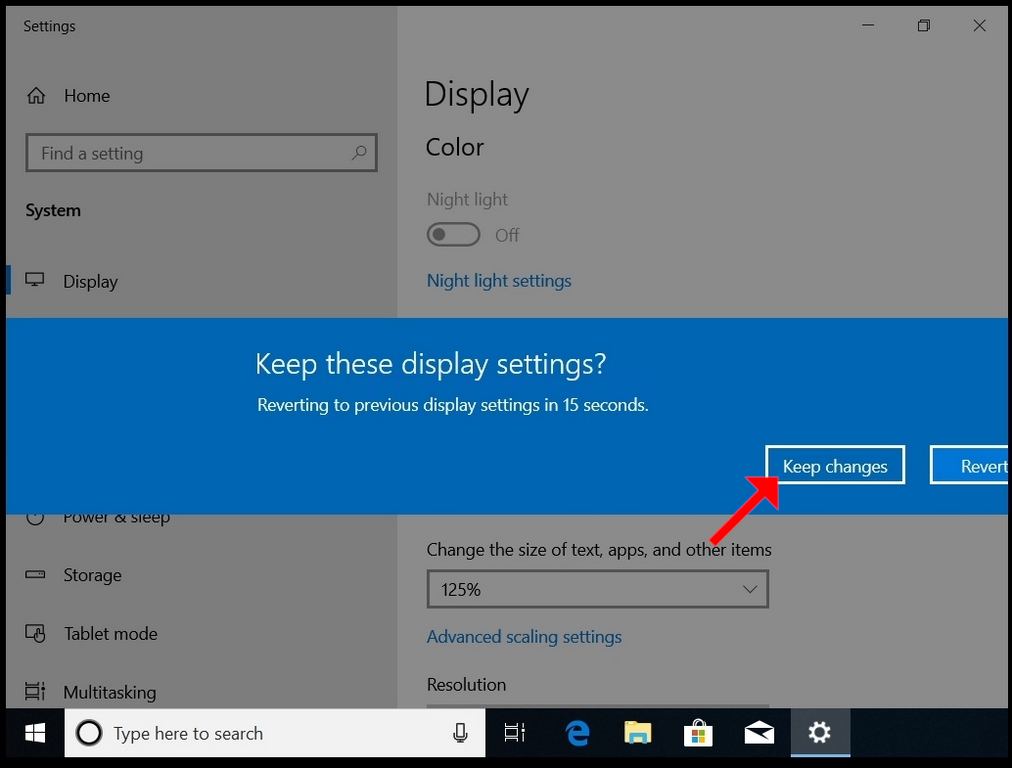
Task: Open the Windows Start menu
Action: [35, 733]
